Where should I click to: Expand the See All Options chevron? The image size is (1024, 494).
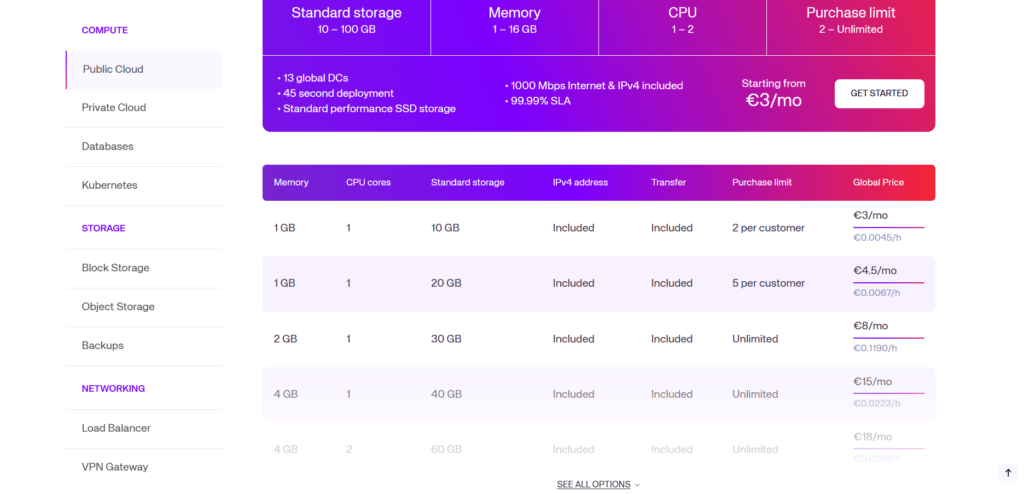638,485
